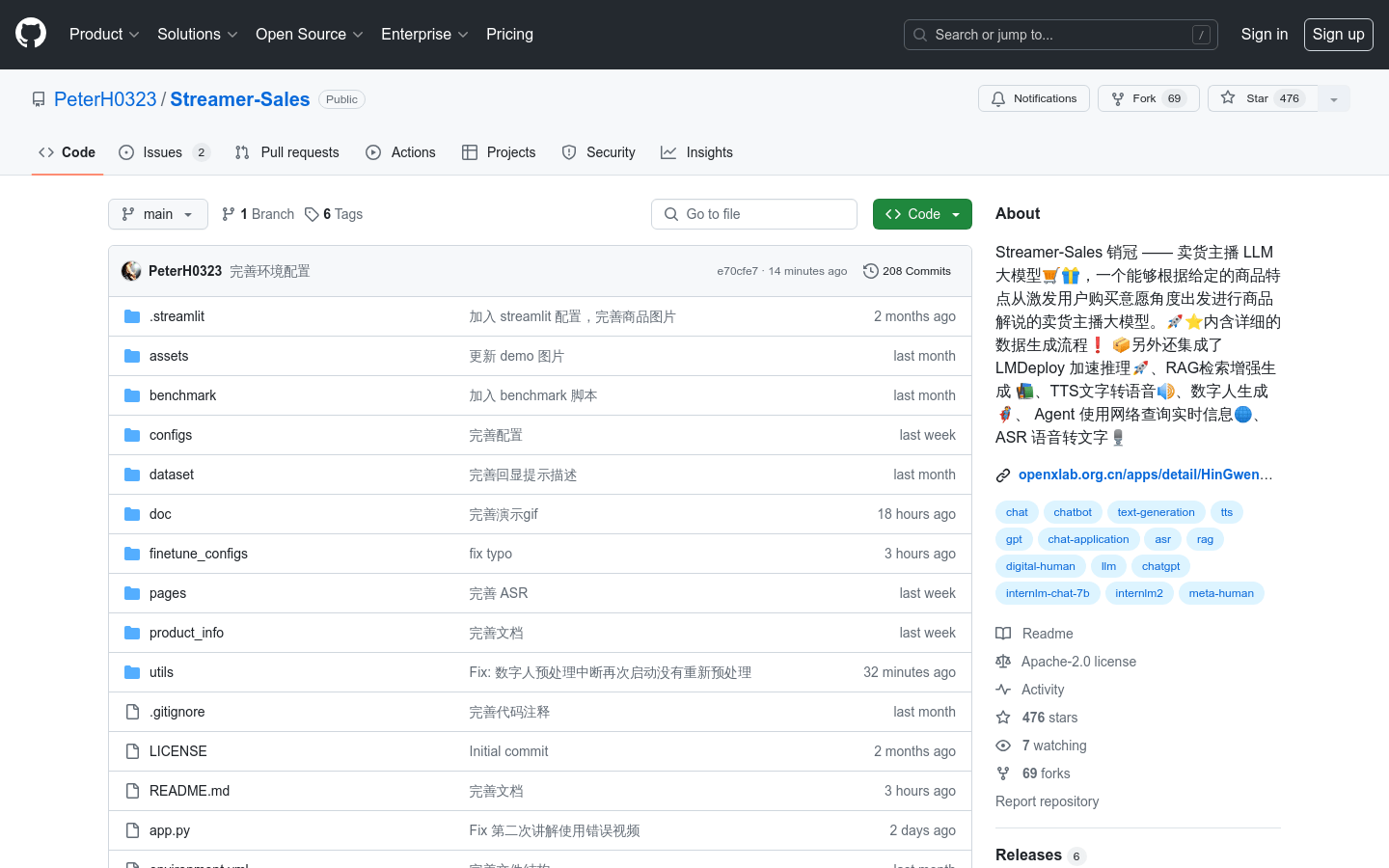Click the doc folder icon

tap(132, 514)
